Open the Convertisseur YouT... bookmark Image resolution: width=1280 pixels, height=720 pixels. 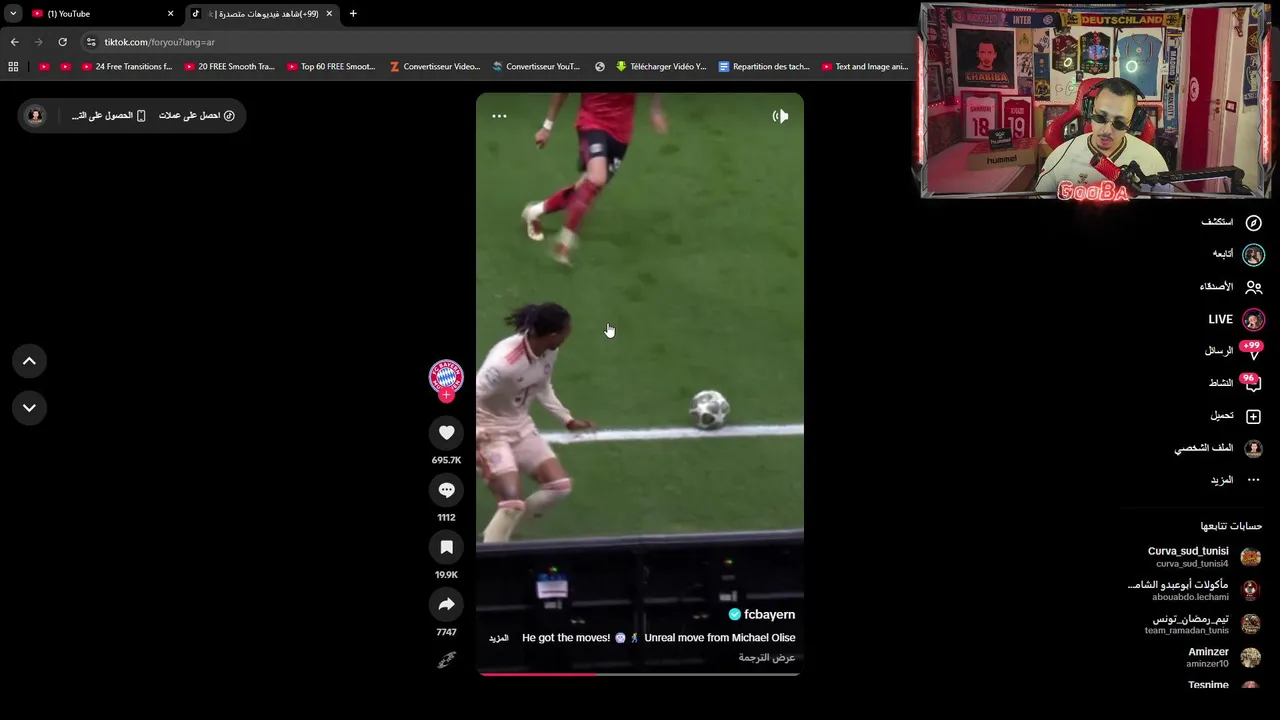[x=536, y=67]
